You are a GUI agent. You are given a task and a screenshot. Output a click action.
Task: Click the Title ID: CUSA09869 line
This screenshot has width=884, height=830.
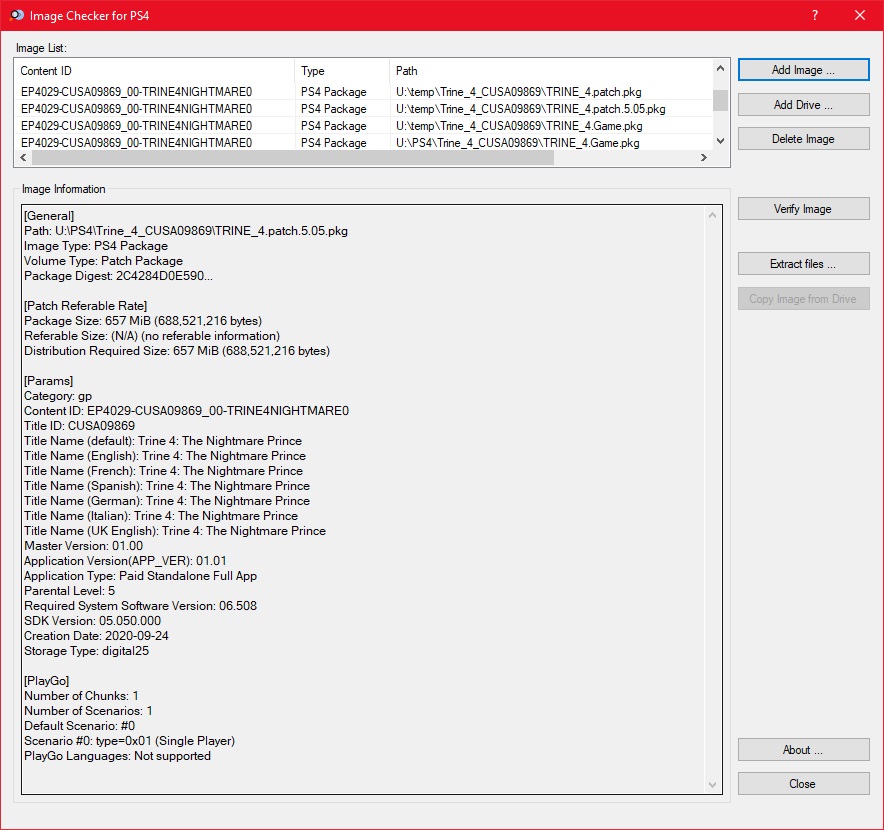tap(79, 426)
